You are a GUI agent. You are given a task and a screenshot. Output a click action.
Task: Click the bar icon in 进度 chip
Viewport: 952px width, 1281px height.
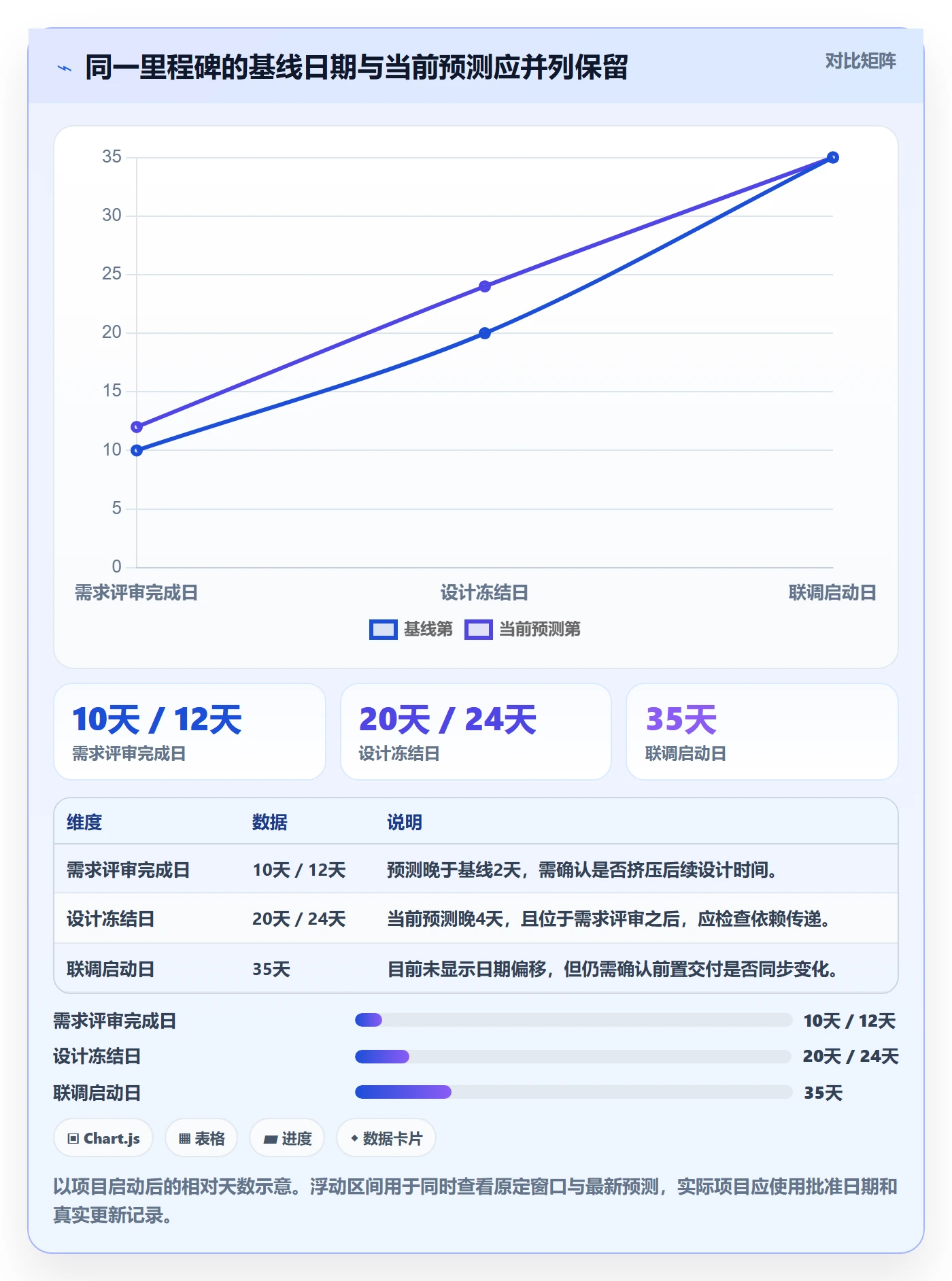pos(270,1140)
